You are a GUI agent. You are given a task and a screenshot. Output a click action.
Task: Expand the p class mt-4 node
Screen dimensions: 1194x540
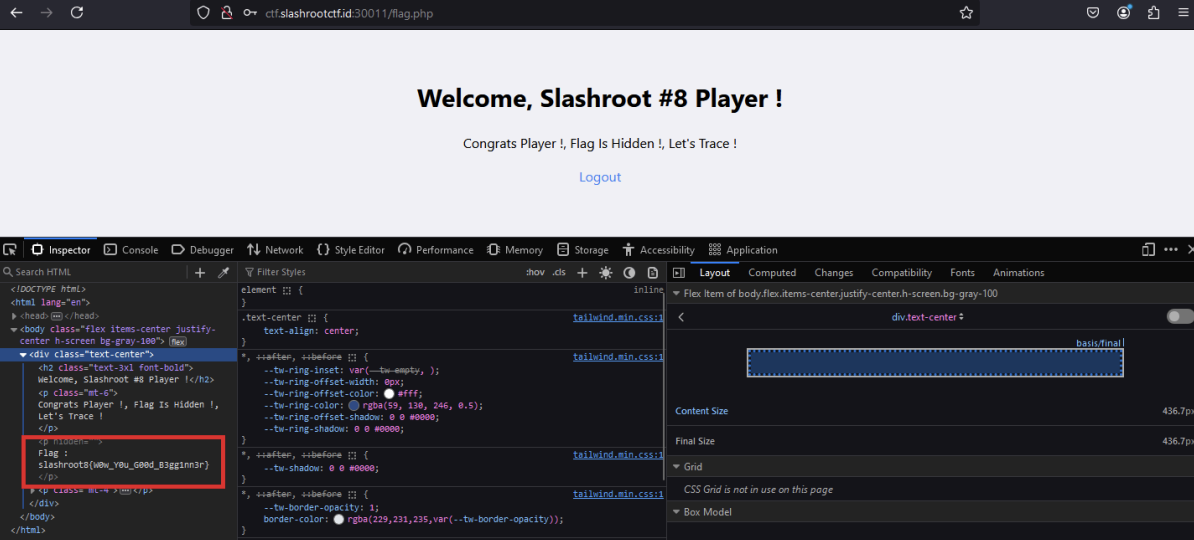pyautogui.click(x=33, y=490)
